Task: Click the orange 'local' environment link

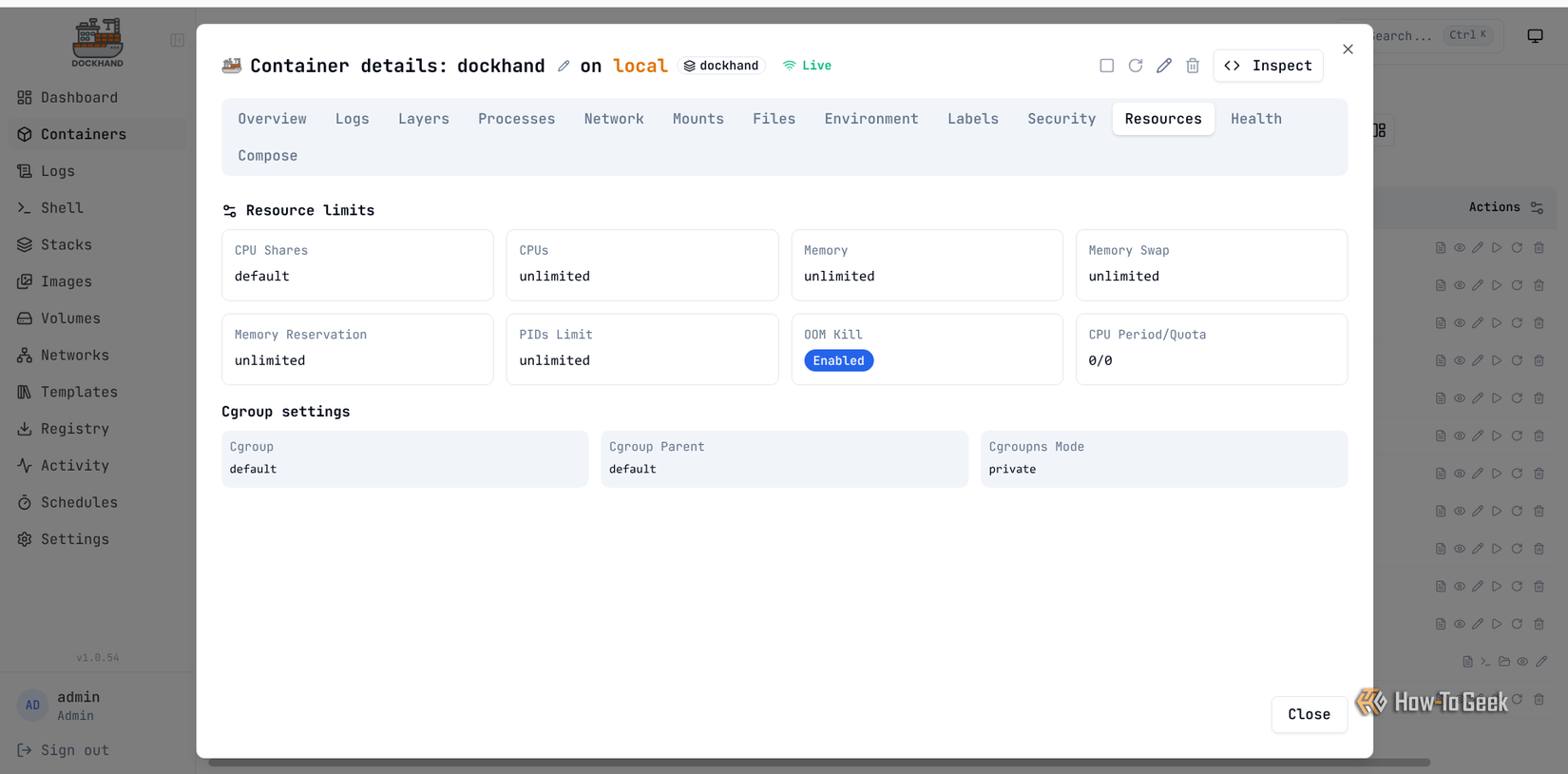Action: (x=640, y=66)
